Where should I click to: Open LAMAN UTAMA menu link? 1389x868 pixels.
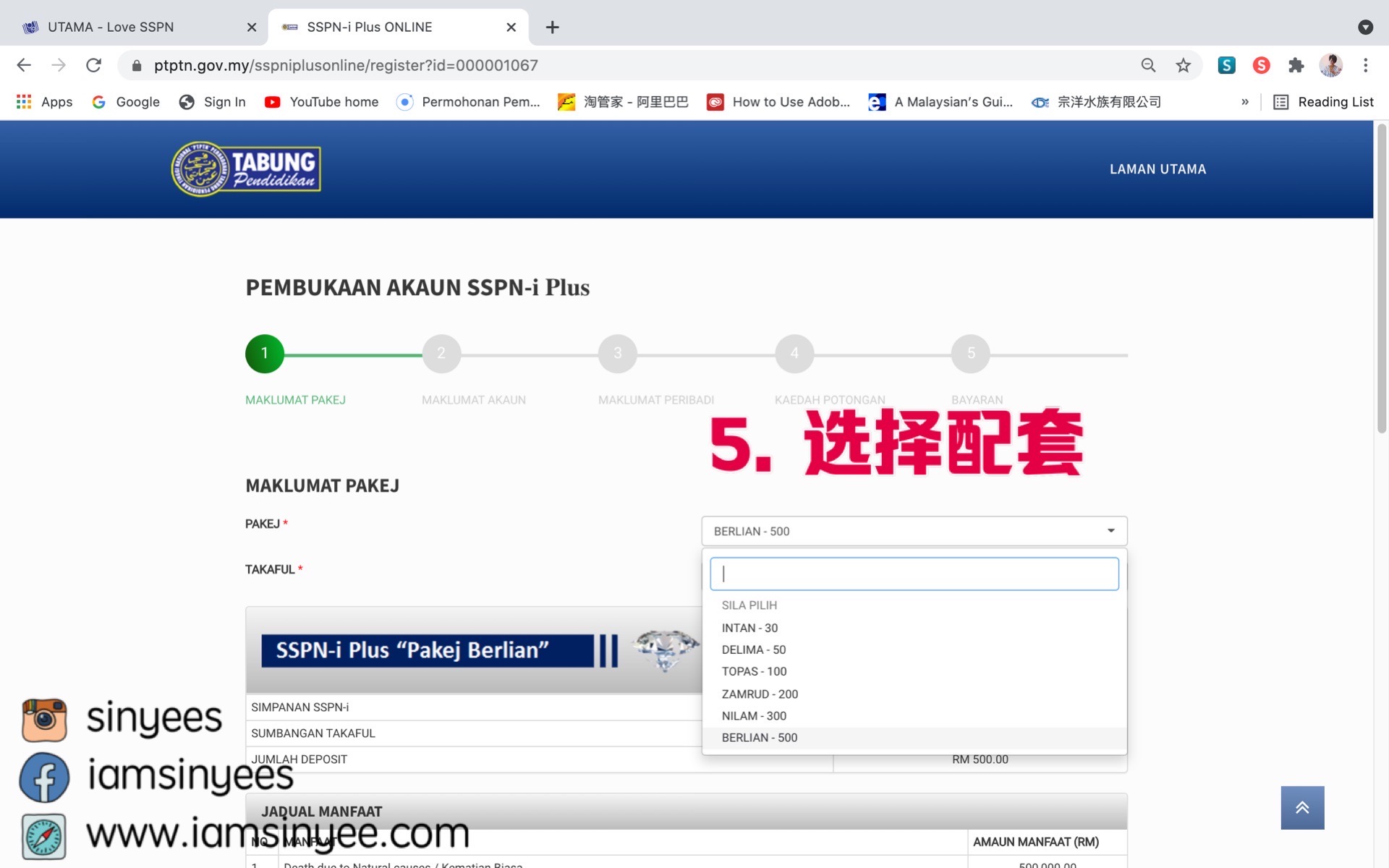point(1157,169)
